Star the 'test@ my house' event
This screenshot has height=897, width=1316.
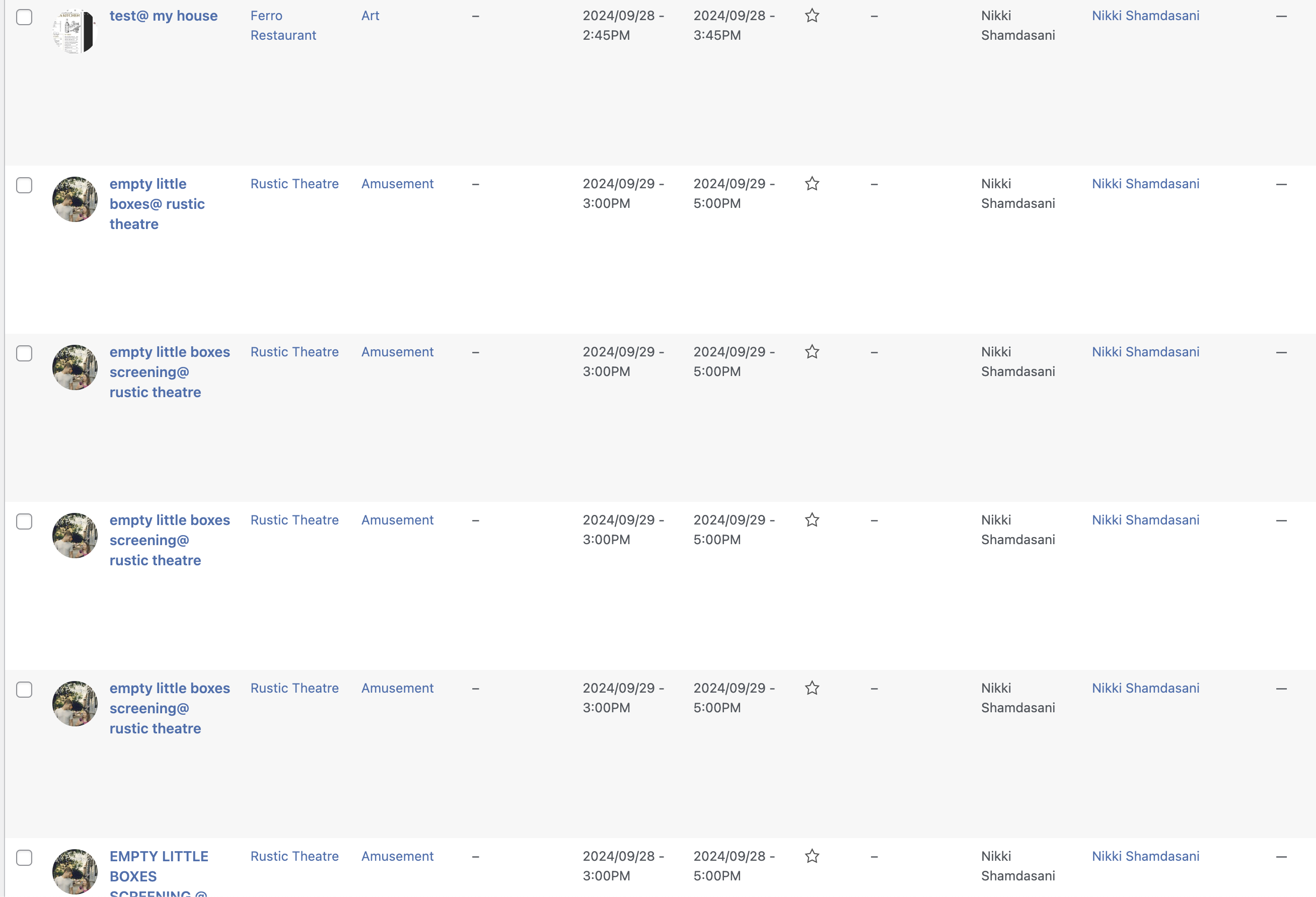(x=812, y=16)
